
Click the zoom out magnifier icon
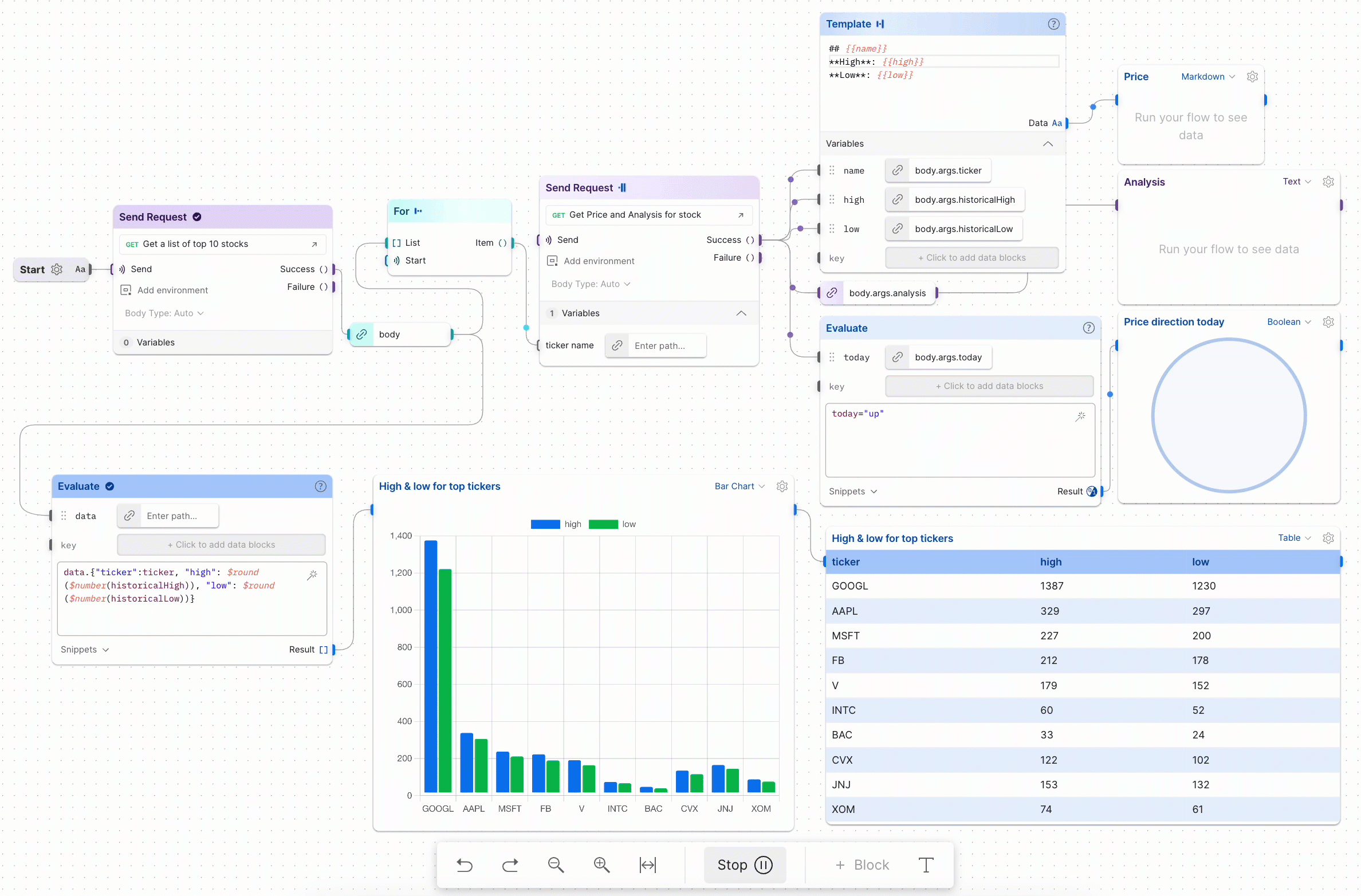(x=556, y=864)
